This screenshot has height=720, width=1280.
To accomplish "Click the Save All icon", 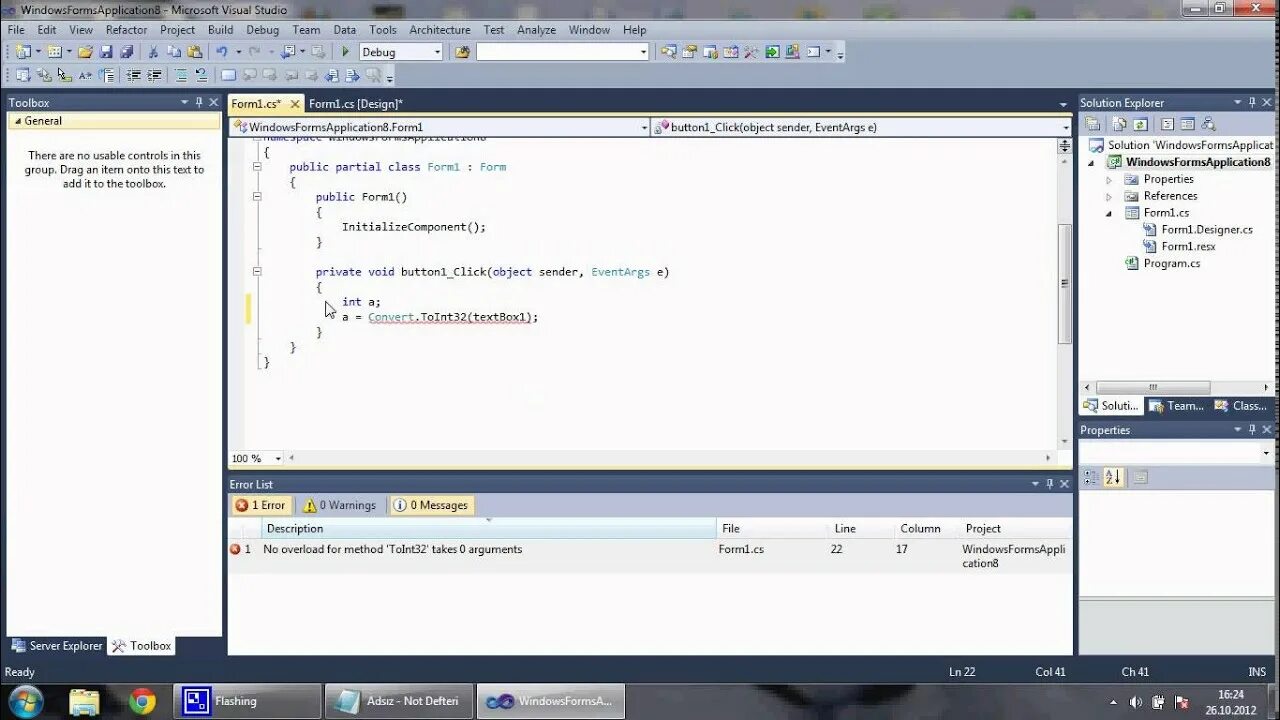I will tap(126, 52).
